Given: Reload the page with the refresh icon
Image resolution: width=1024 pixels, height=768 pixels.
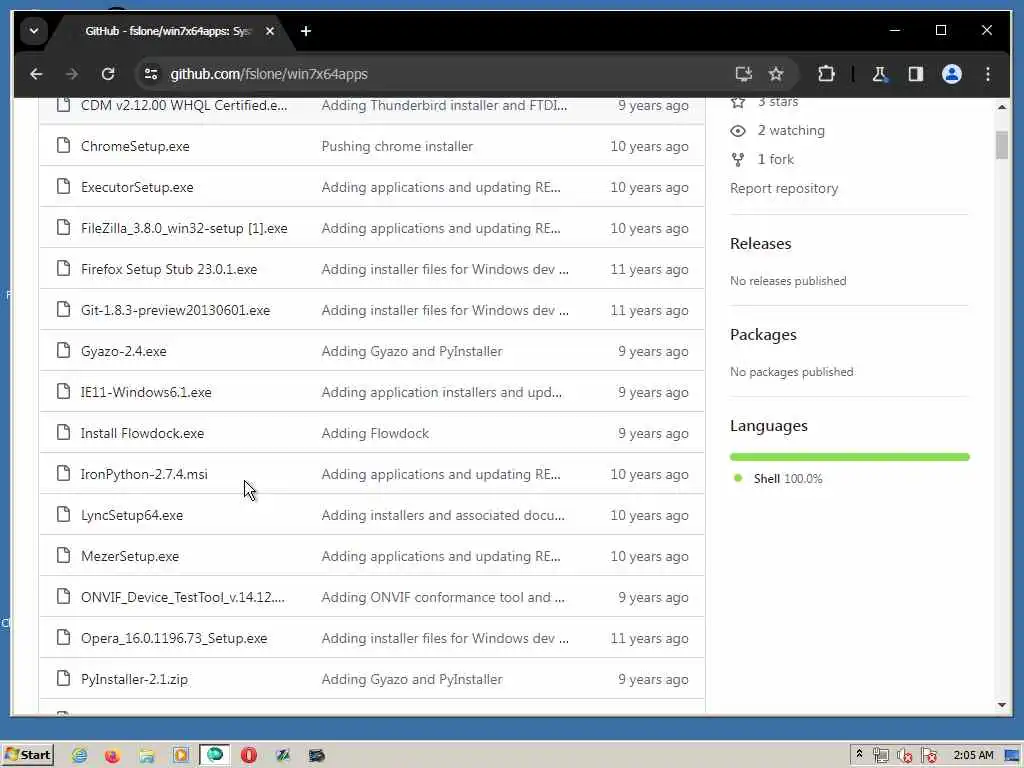Looking at the screenshot, I should [x=108, y=74].
